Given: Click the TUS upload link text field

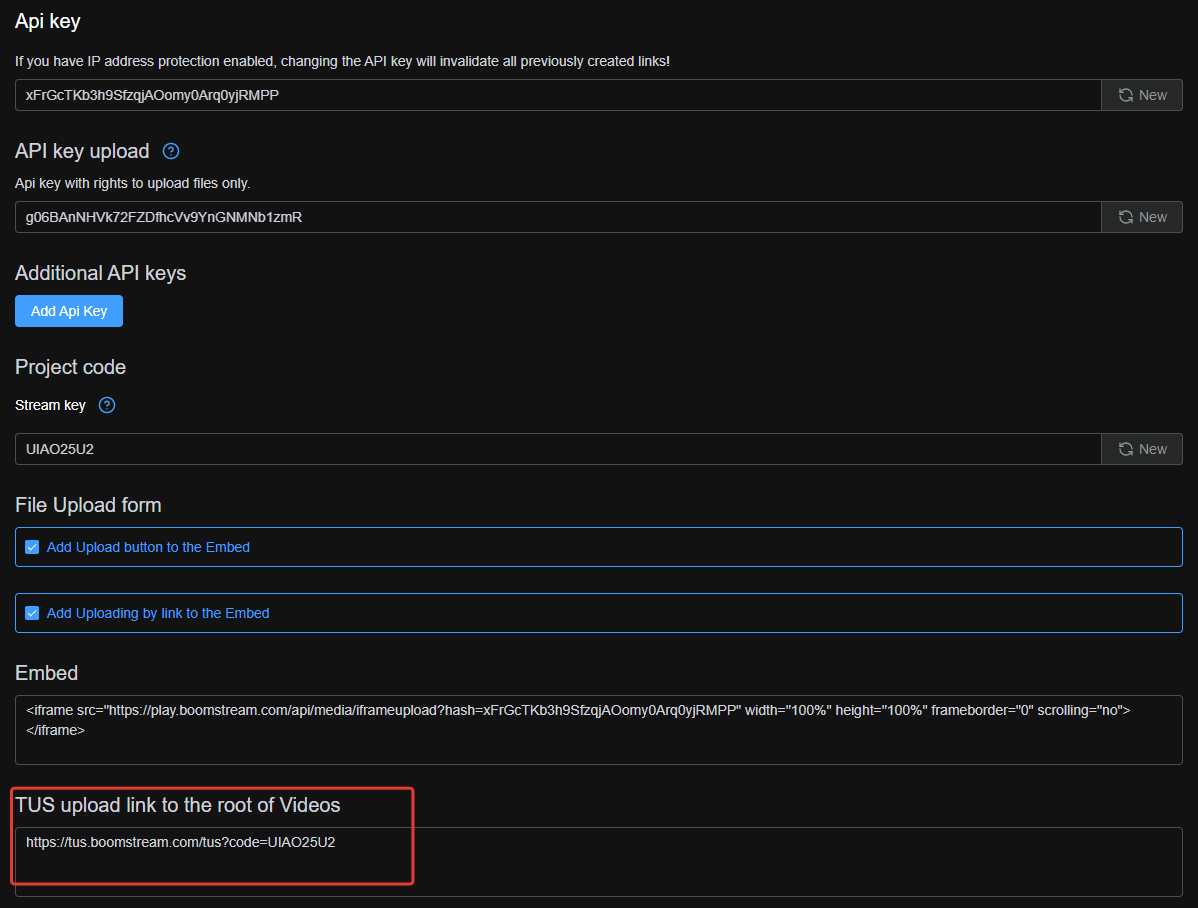Looking at the screenshot, I should coord(599,861).
